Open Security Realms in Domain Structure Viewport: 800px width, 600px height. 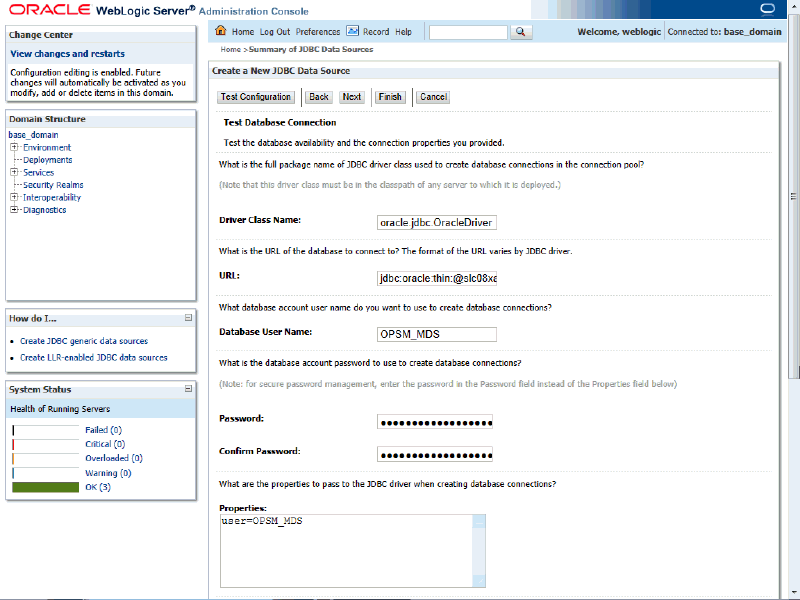click(53, 185)
